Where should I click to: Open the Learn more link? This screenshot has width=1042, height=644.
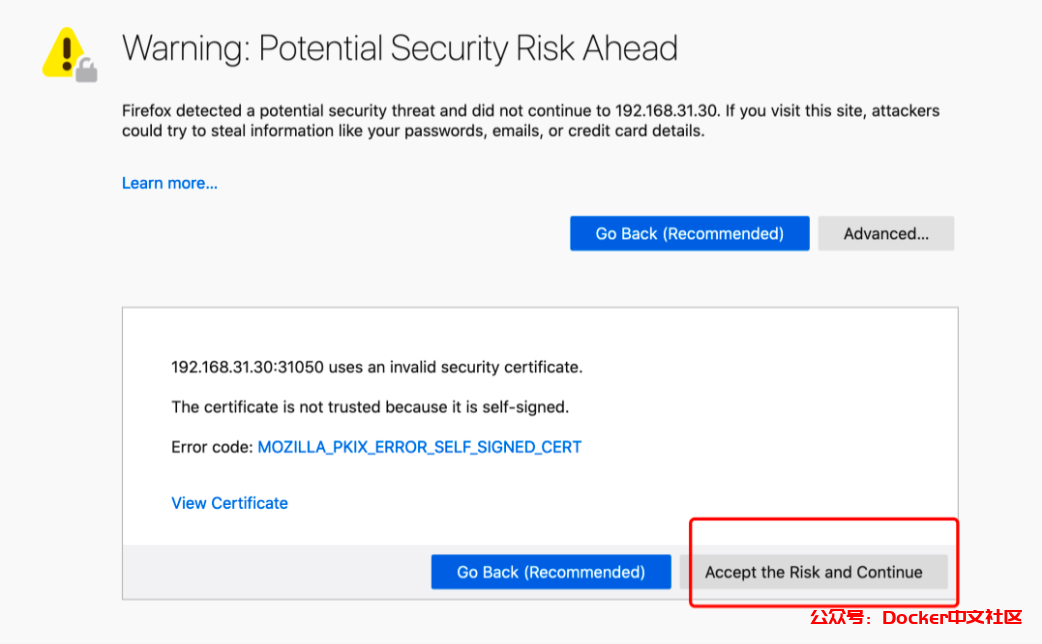click(x=170, y=183)
